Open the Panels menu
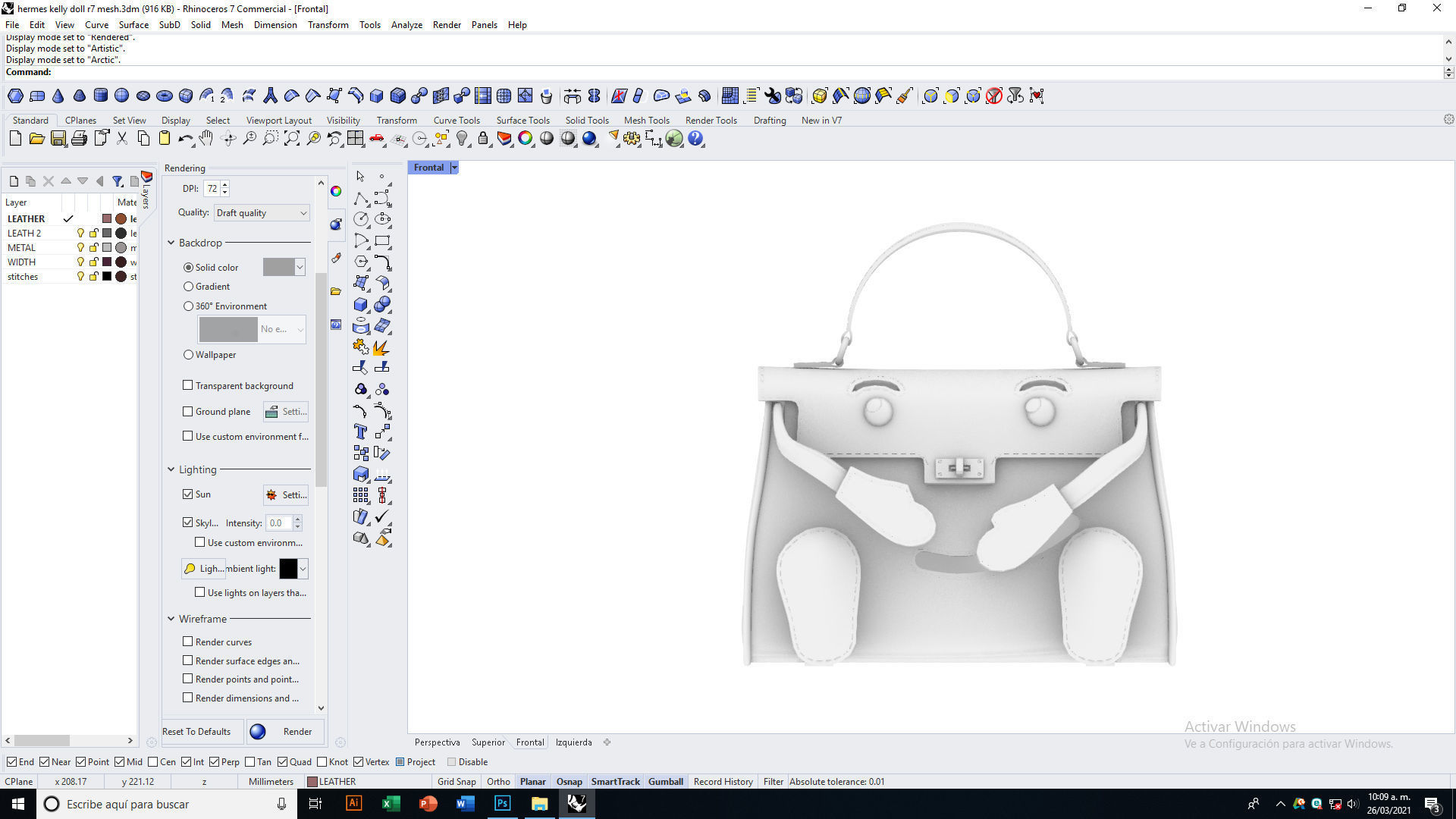This screenshot has width=1456, height=819. click(x=484, y=25)
